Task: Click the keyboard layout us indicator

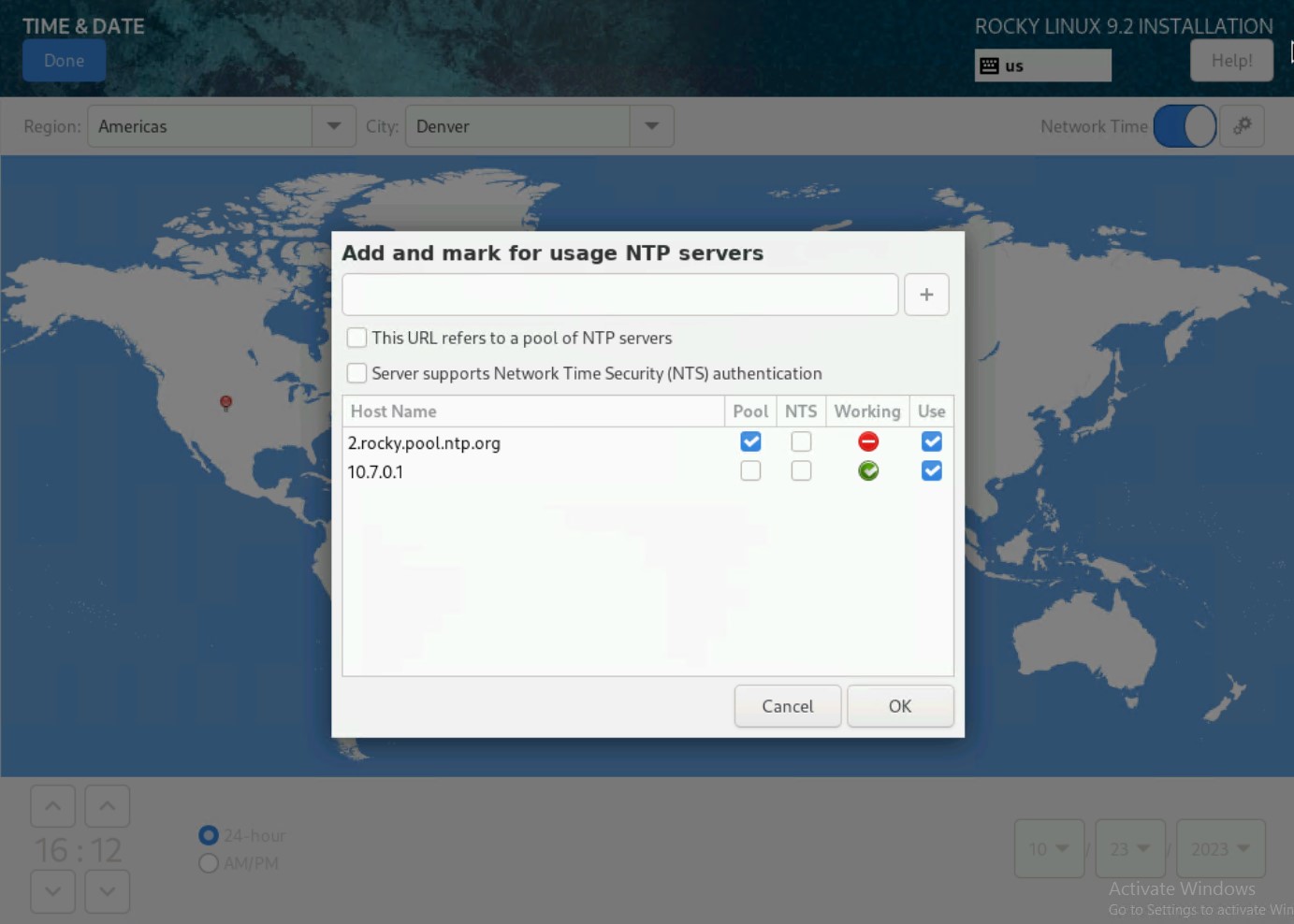Action: (x=1042, y=65)
